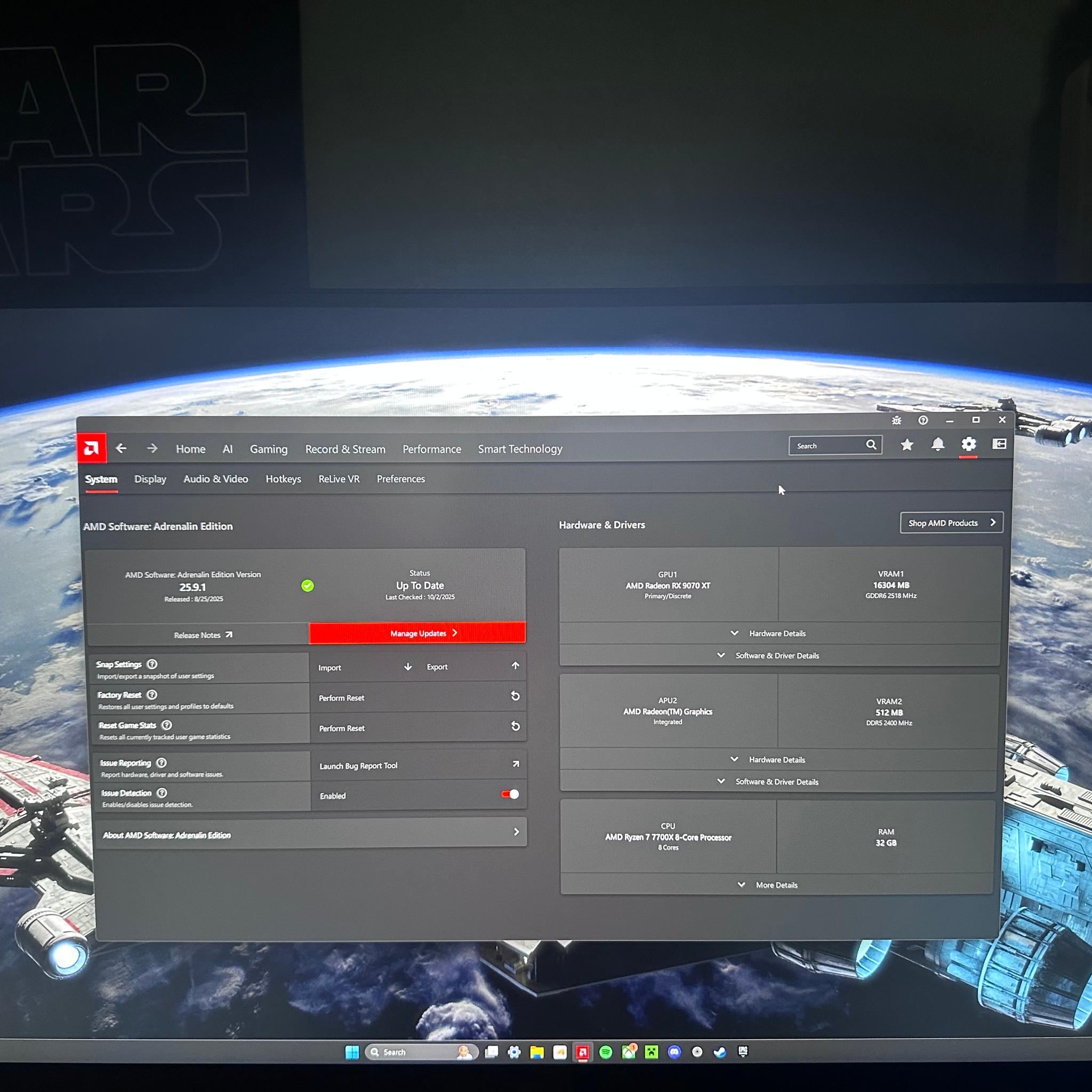Click the help icon beside Snap Settings
The height and width of the screenshot is (1092, 1092).
152,664
